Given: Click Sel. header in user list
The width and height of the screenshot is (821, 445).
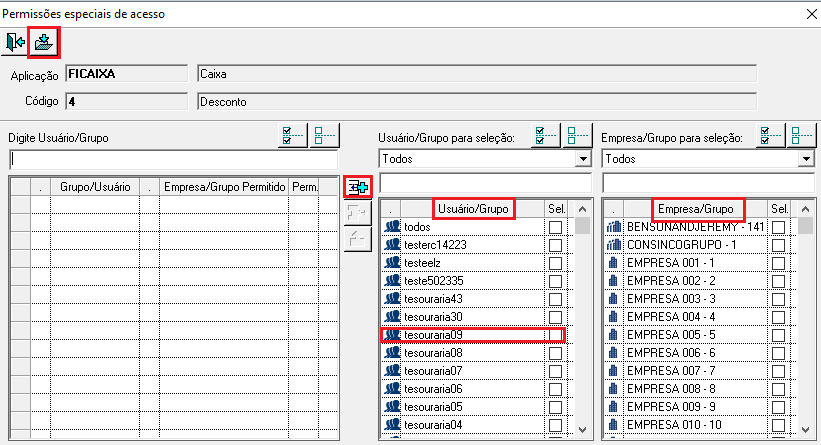Looking at the screenshot, I should pyautogui.click(x=557, y=209).
